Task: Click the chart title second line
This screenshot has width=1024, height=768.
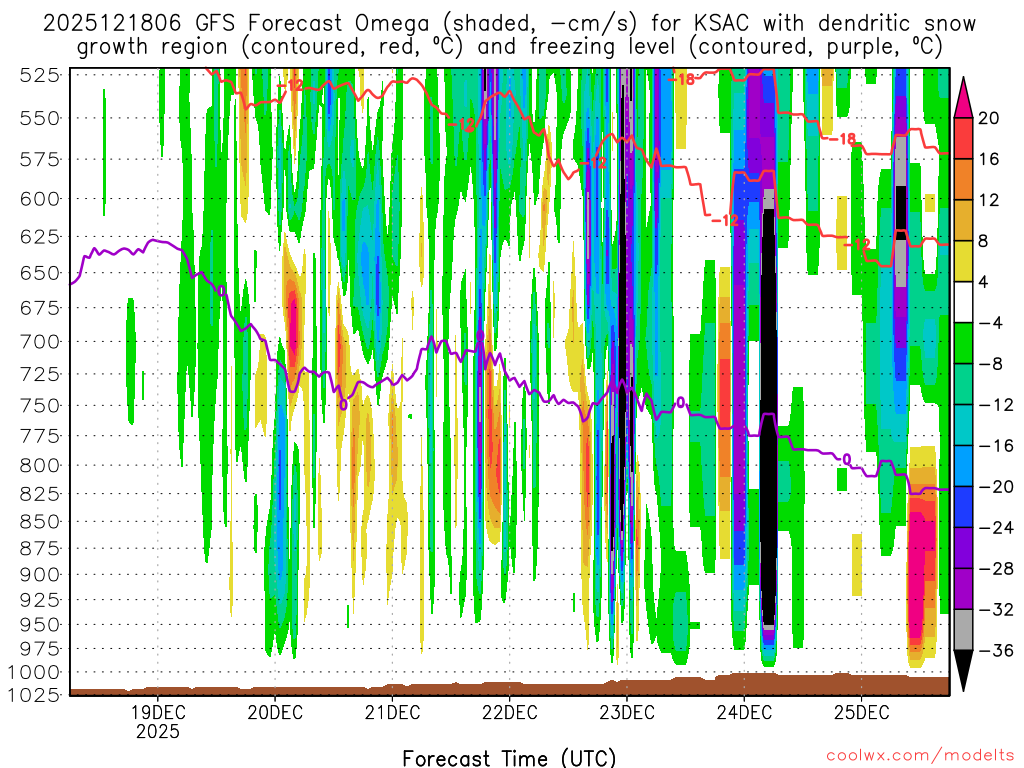Action: point(509,47)
